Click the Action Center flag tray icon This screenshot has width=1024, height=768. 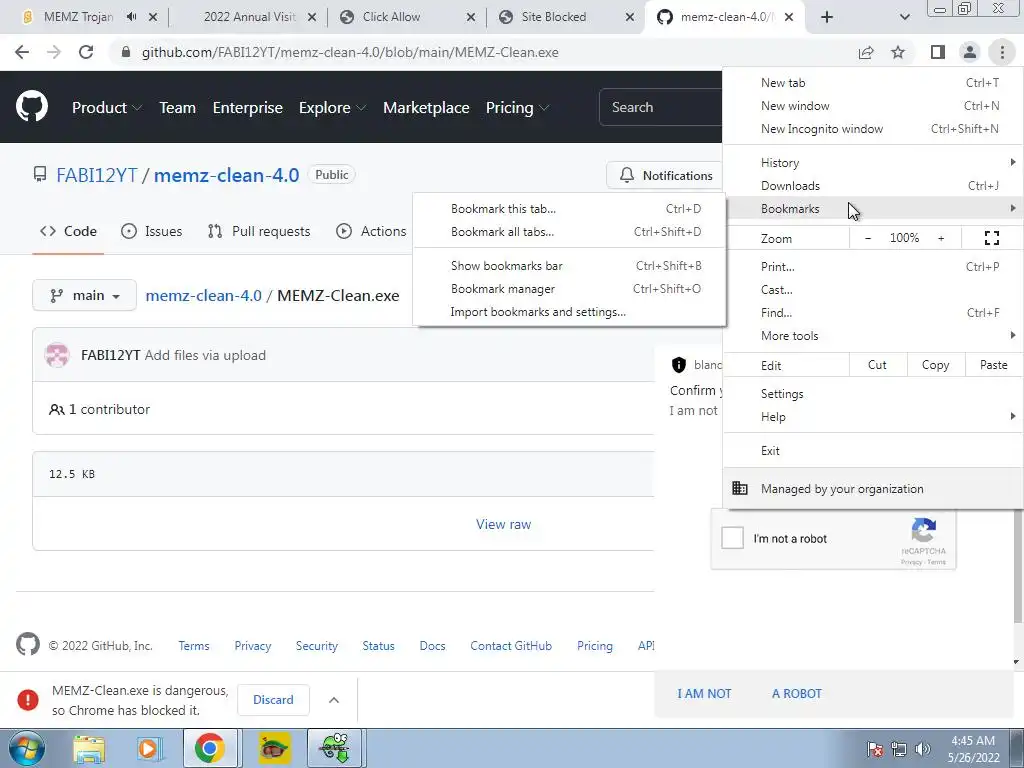[x=875, y=749]
